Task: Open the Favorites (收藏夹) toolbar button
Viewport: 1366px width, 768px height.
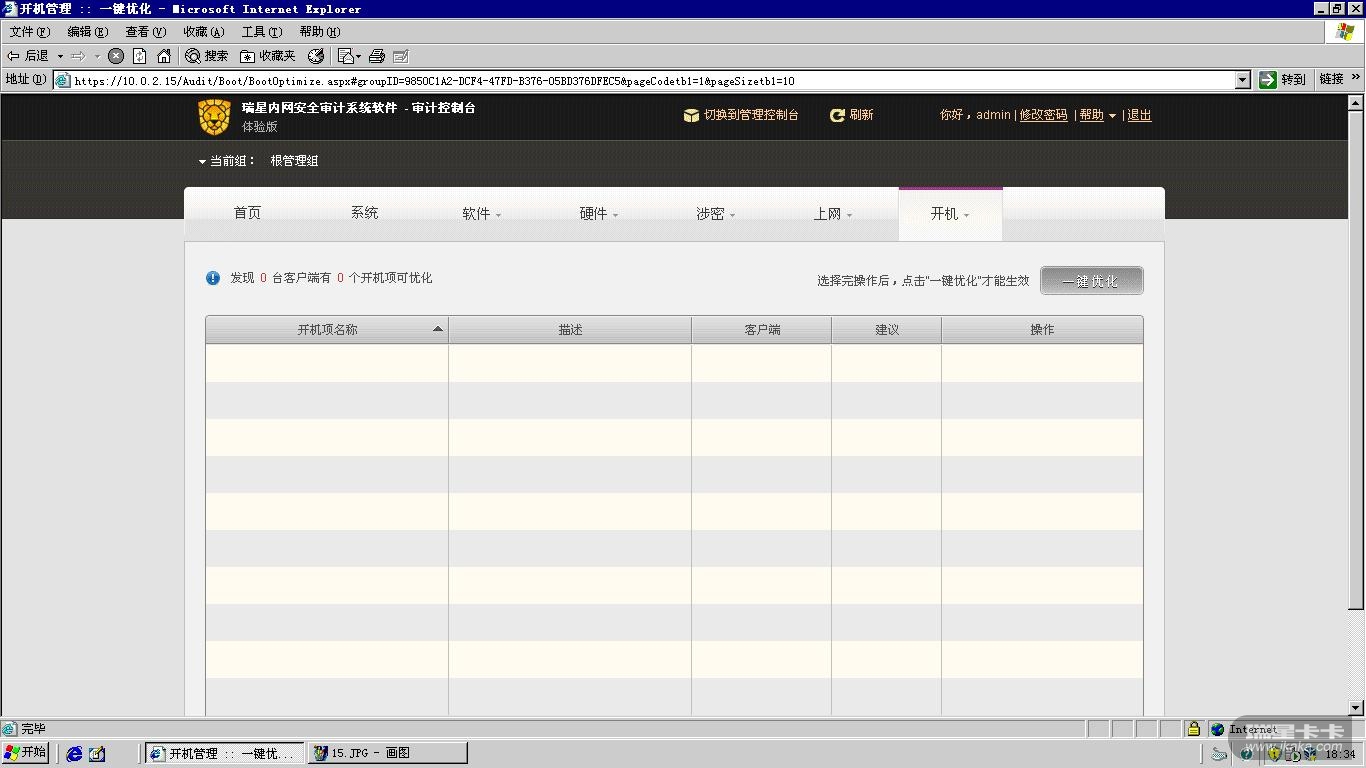Action: [268, 56]
